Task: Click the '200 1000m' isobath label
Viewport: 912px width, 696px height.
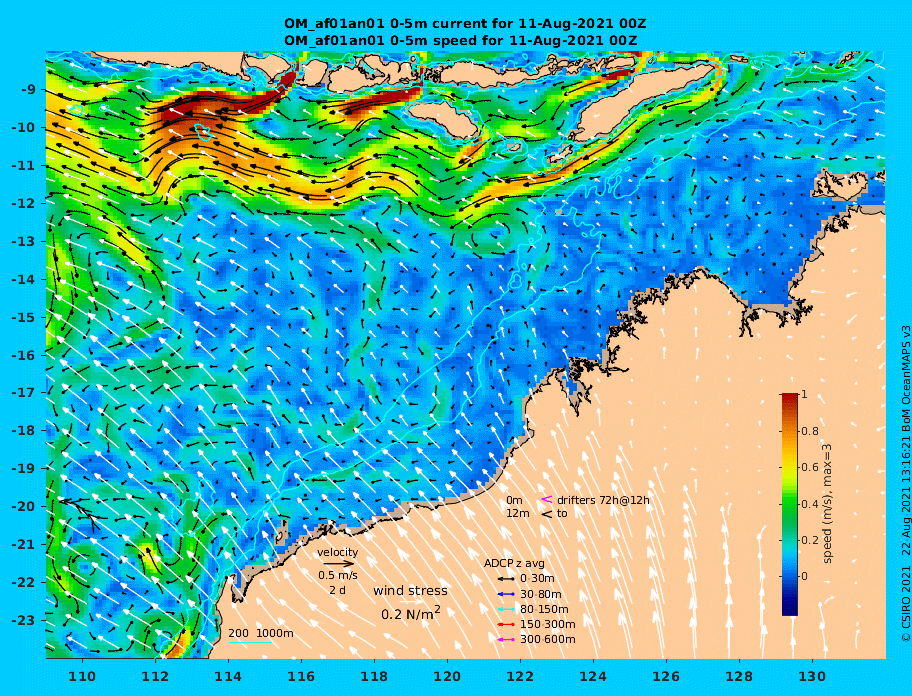Action: 261,633
